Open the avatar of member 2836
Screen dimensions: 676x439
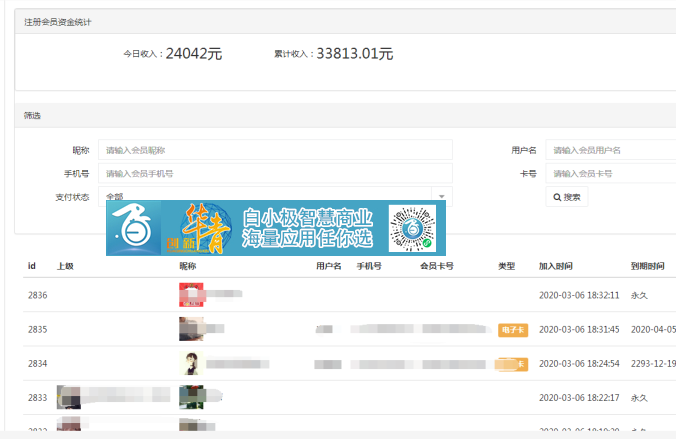[x=192, y=295]
